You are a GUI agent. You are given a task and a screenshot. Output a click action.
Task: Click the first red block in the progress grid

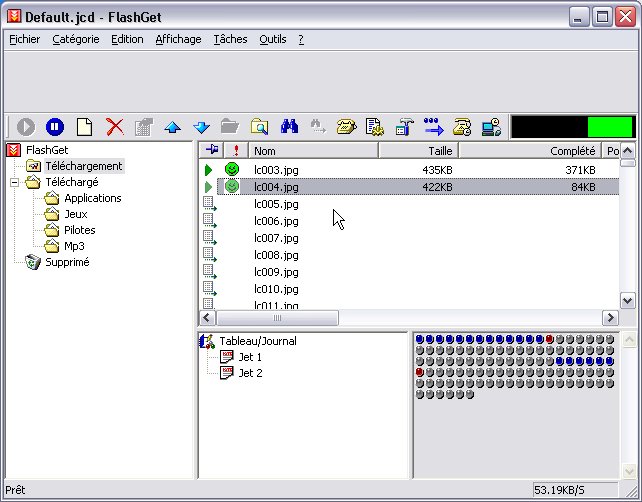pos(549,339)
